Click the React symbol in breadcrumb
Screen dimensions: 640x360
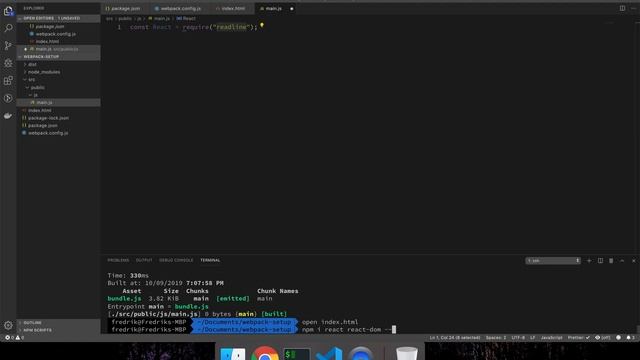186,19
